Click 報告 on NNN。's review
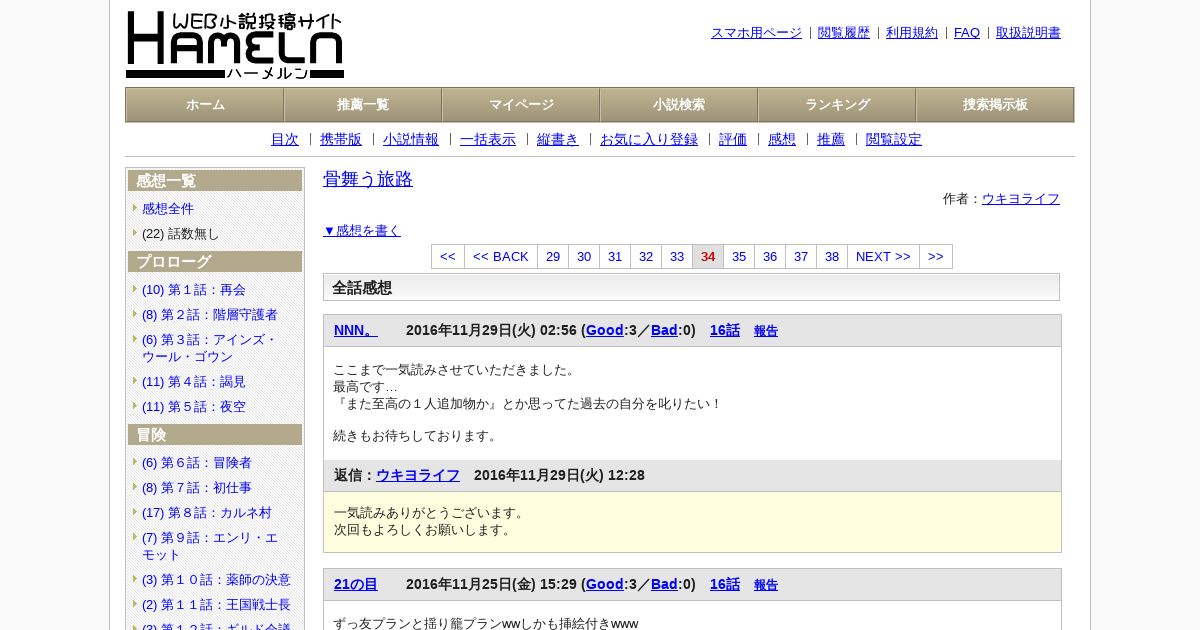 (x=766, y=331)
